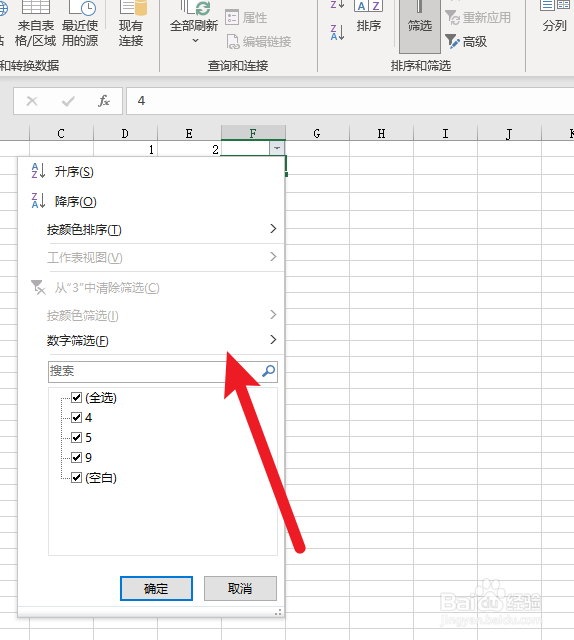Viewport: 574px width, 640px height.
Task: Open 现有连接 in the ribbon
Action: point(131,24)
